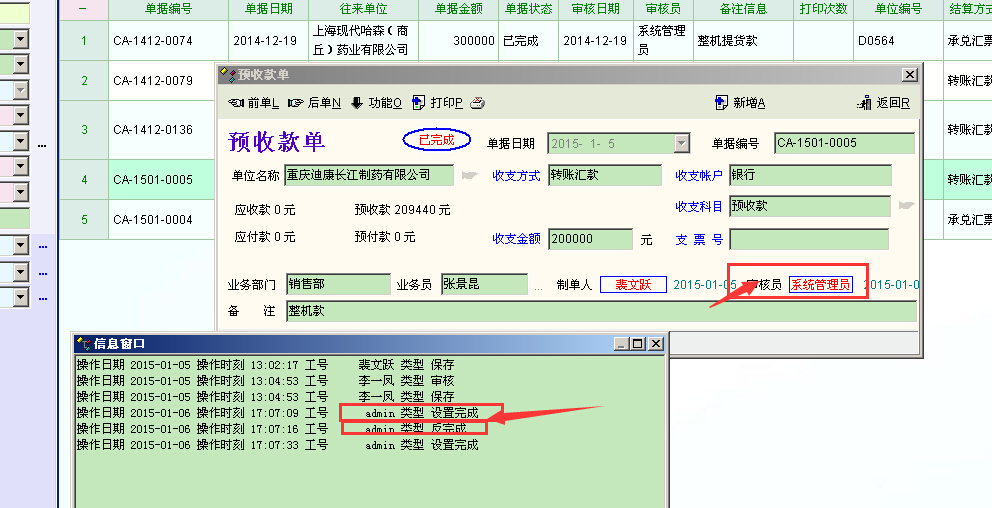Click the 收支方式 blue label link
Image resolution: width=992 pixels, height=508 pixels.
pyautogui.click(x=517, y=176)
